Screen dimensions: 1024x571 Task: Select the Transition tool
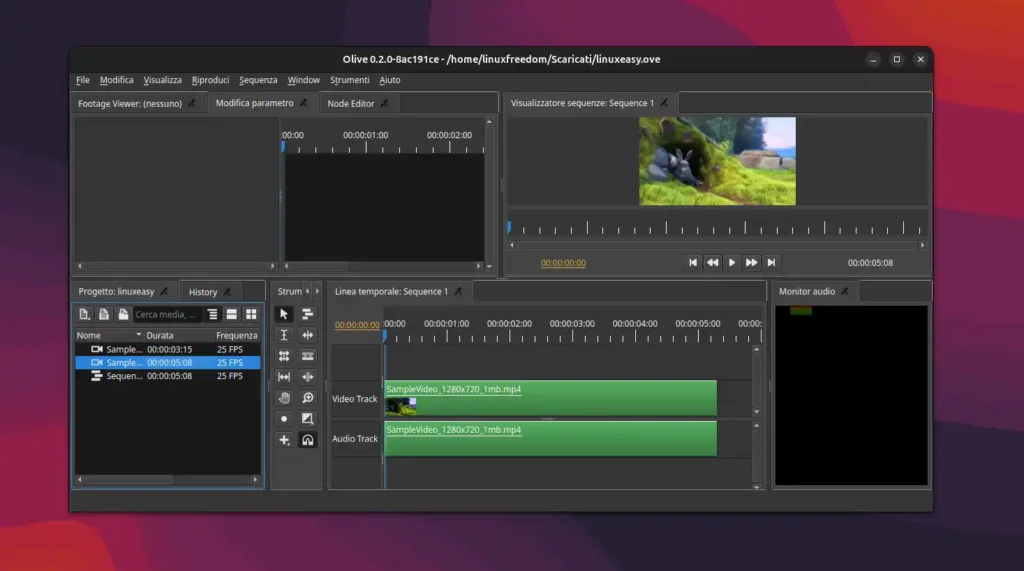click(x=308, y=419)
